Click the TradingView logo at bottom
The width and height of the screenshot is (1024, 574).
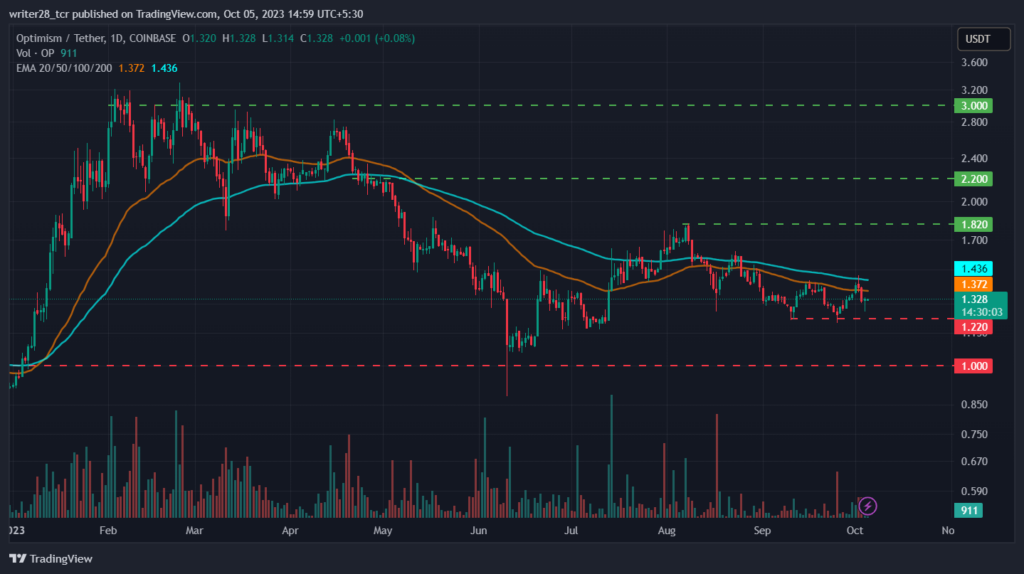click(51, 558)
